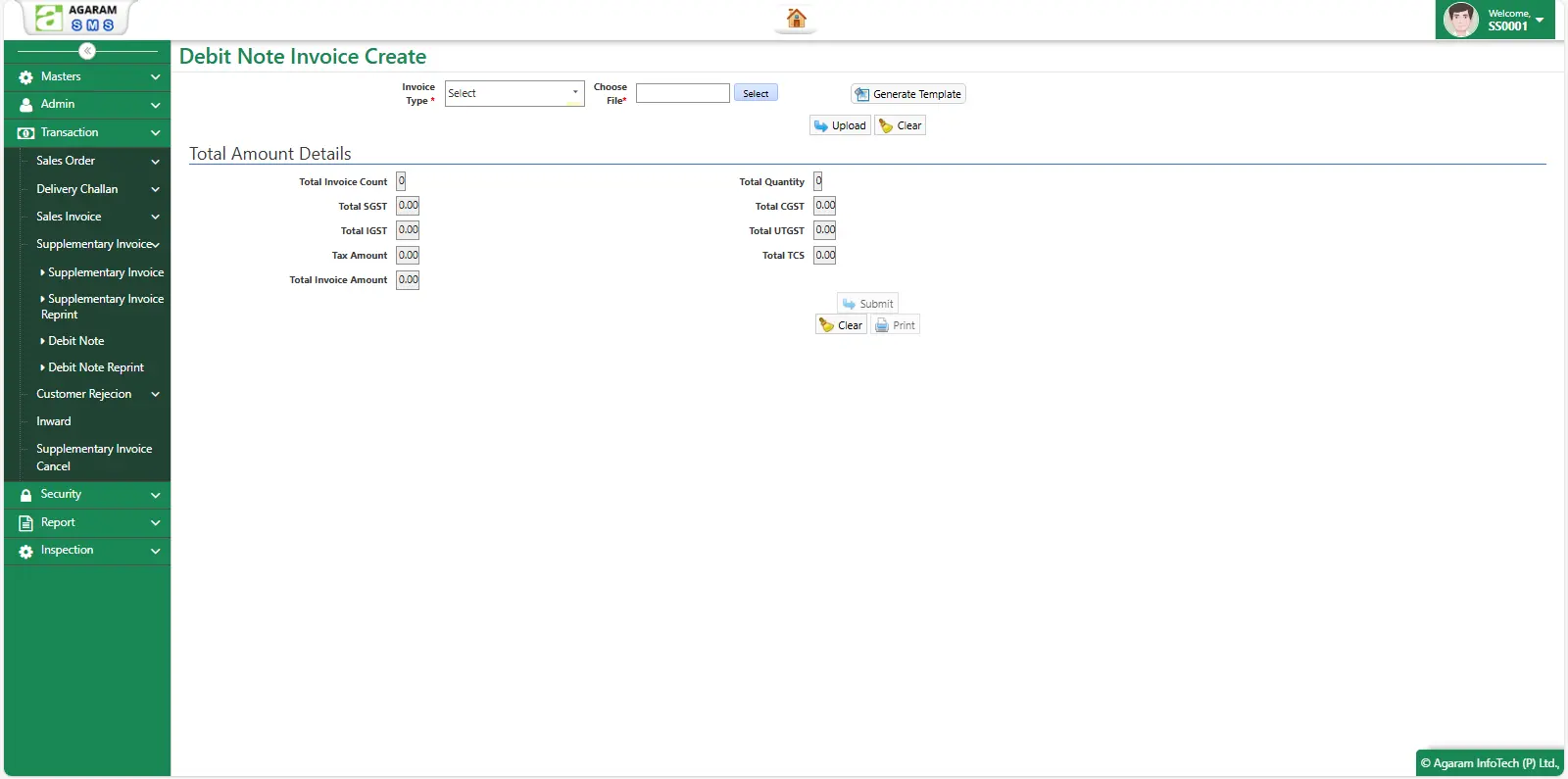Screen dimensions: 1568x779
Task: Click the Select file button
Action: [x=756, y=93]
